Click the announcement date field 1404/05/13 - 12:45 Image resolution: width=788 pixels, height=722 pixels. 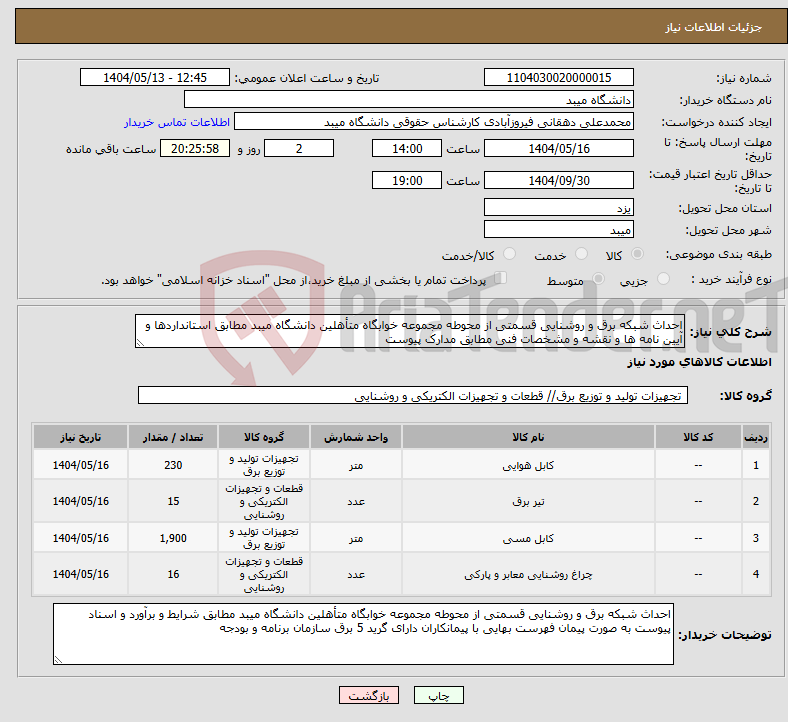[x=155, y=78]
